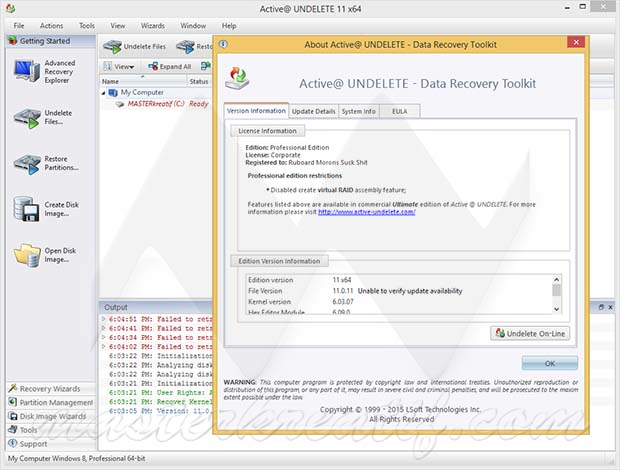The height and width of the screenshot is (470, 620).
Task: Expand the 6:04:51 PM Failed log entry
Action: click(104, 319)
